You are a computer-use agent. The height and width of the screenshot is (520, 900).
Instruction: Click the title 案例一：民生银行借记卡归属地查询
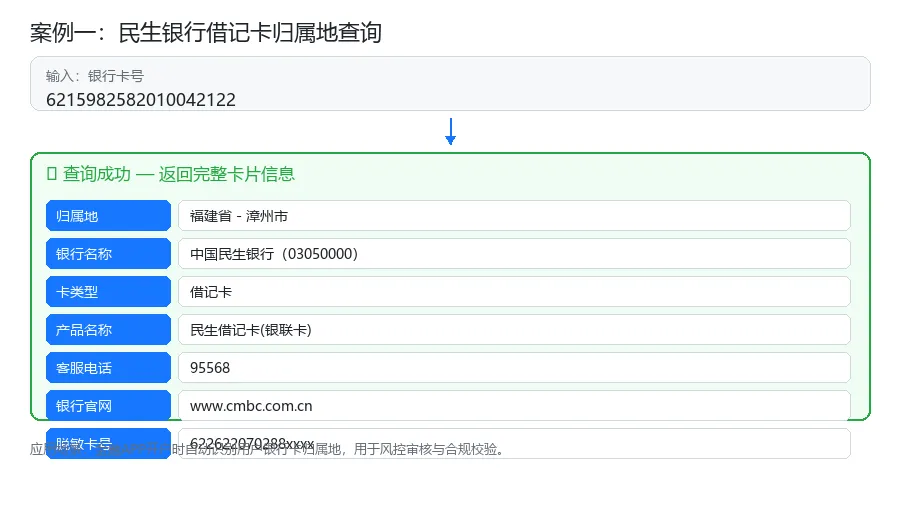tap(205, 33)
